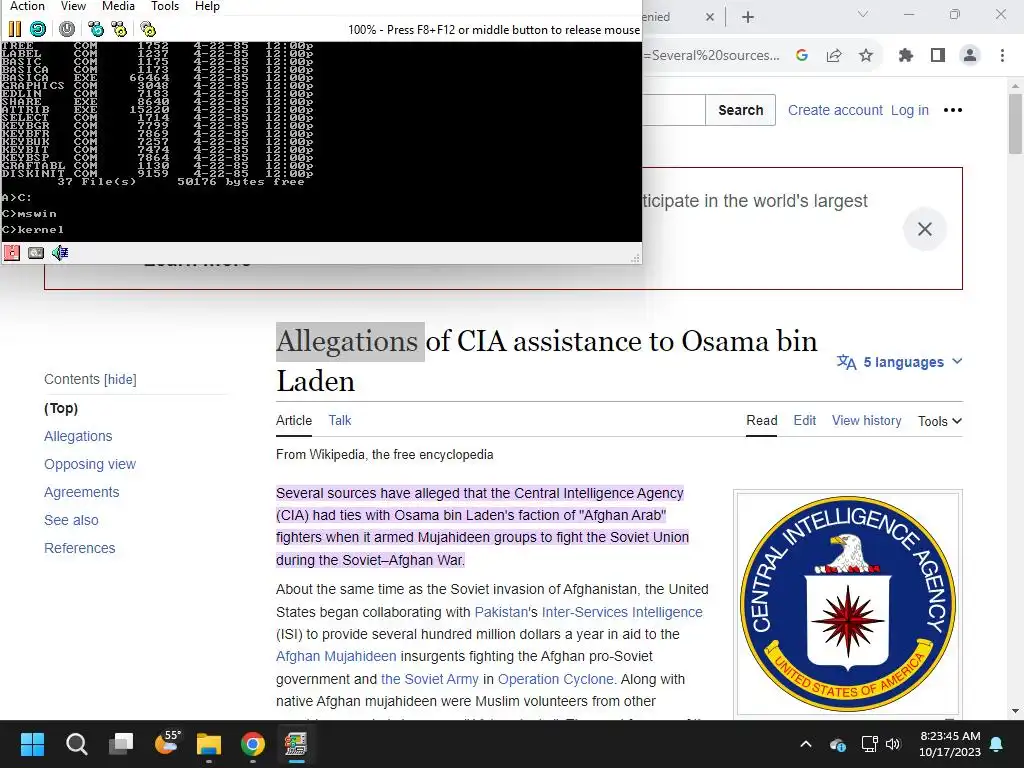Go to Opposing view section
1024x768 pixels.
(89, 464)
